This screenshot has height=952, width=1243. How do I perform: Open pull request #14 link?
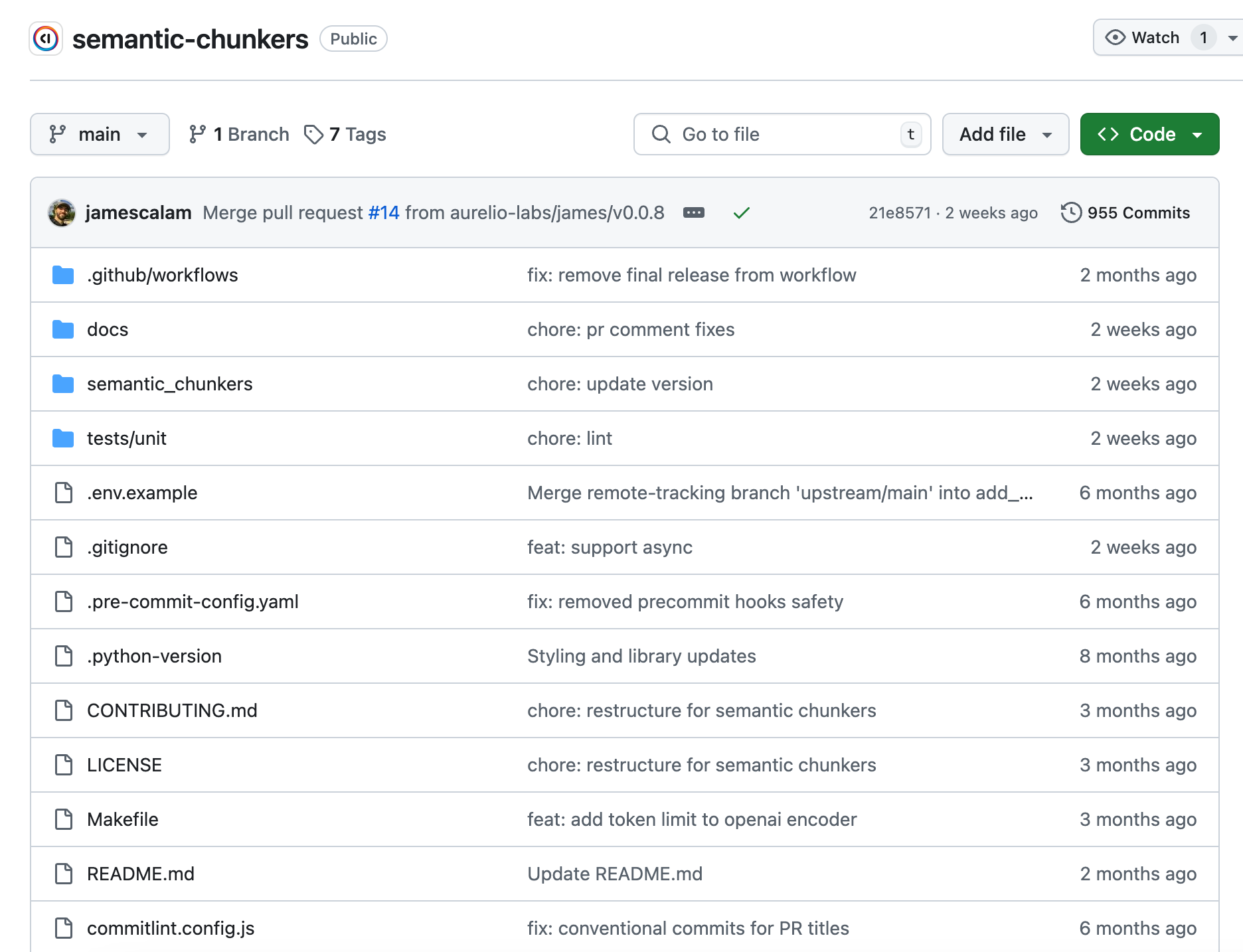click(384, 212)
